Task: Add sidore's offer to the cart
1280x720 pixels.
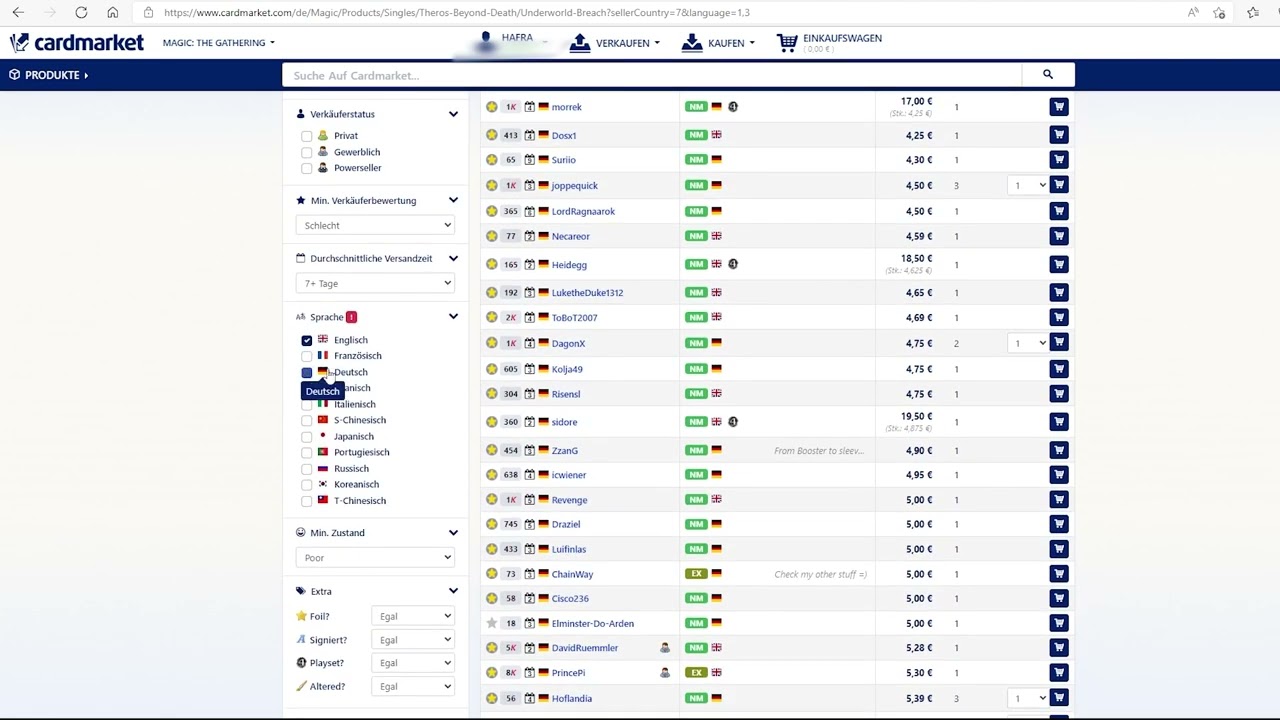Action: click(x=1059, y=422)
